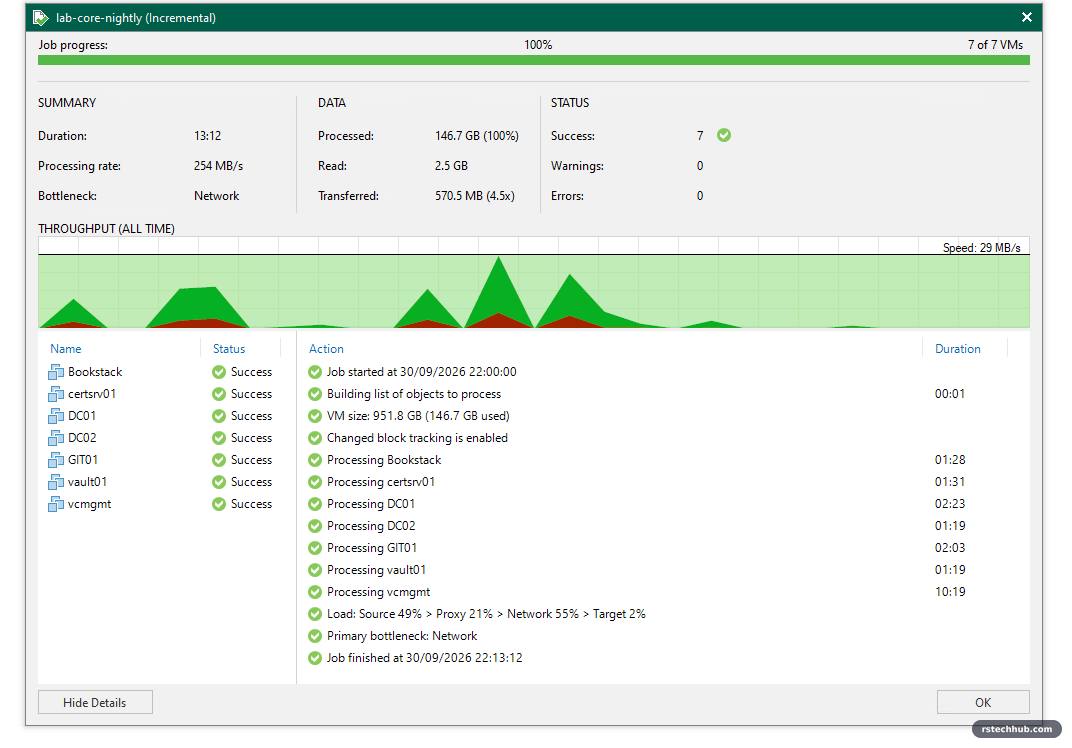The height and width of the screenshot is (748, 1072).
Task: Click checkmark icon beside Processing vcmgmt
Action: (314, 592)
